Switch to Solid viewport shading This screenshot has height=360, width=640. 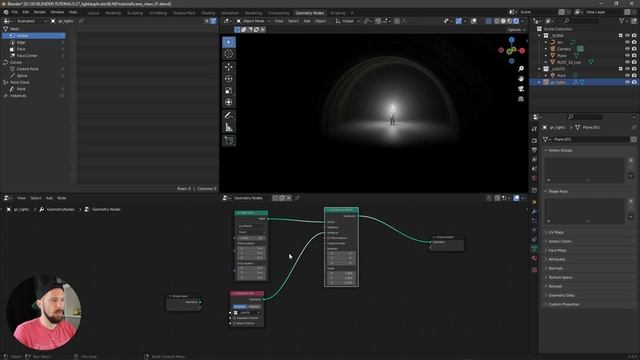[x=503, y=21]
